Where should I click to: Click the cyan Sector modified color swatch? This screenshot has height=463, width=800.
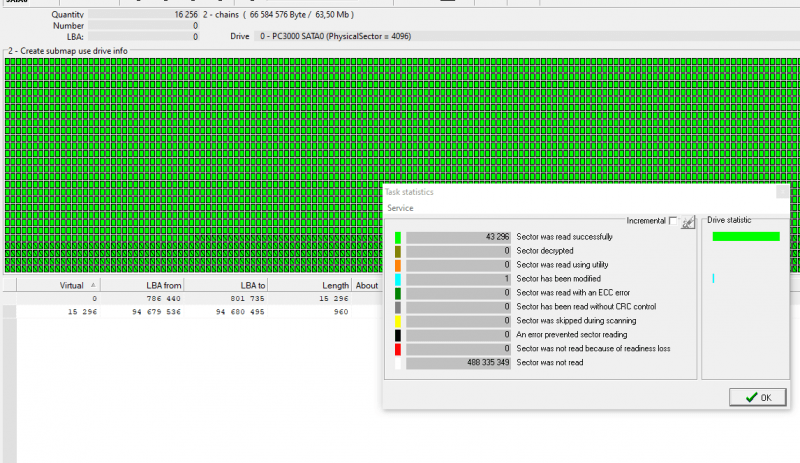pyautogui.click(x=398, y=279)
